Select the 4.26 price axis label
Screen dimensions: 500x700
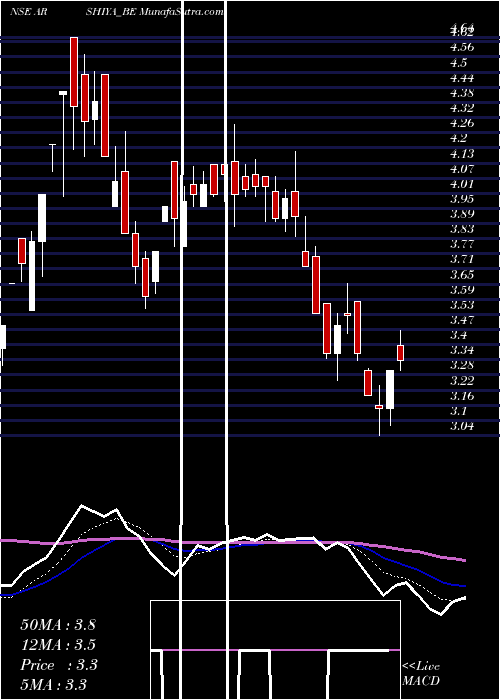[x=462, y=123]
